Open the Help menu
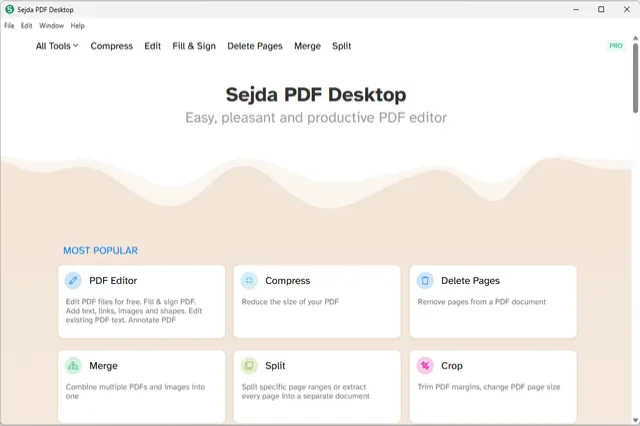640x426 pixels. tap(78, 26)
